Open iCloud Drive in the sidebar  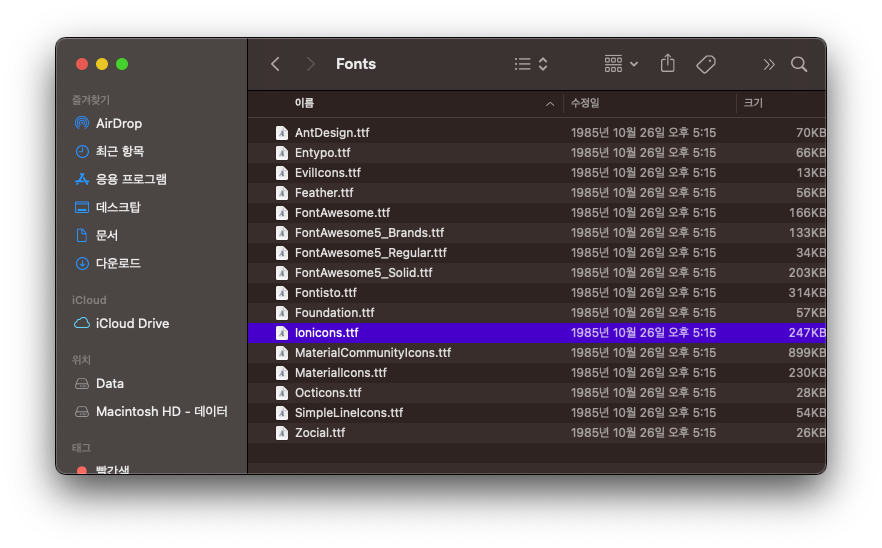132,324
